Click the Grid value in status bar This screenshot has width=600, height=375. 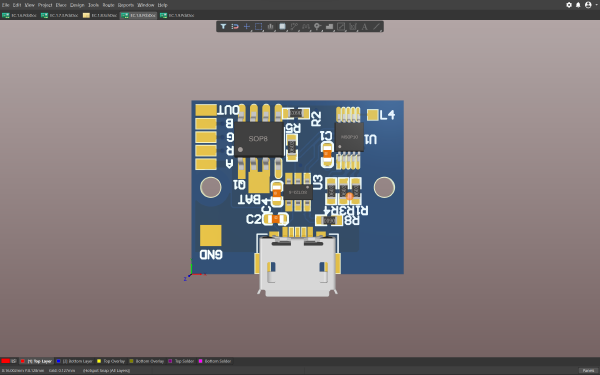pyautogui.click(x=62, y=370)
